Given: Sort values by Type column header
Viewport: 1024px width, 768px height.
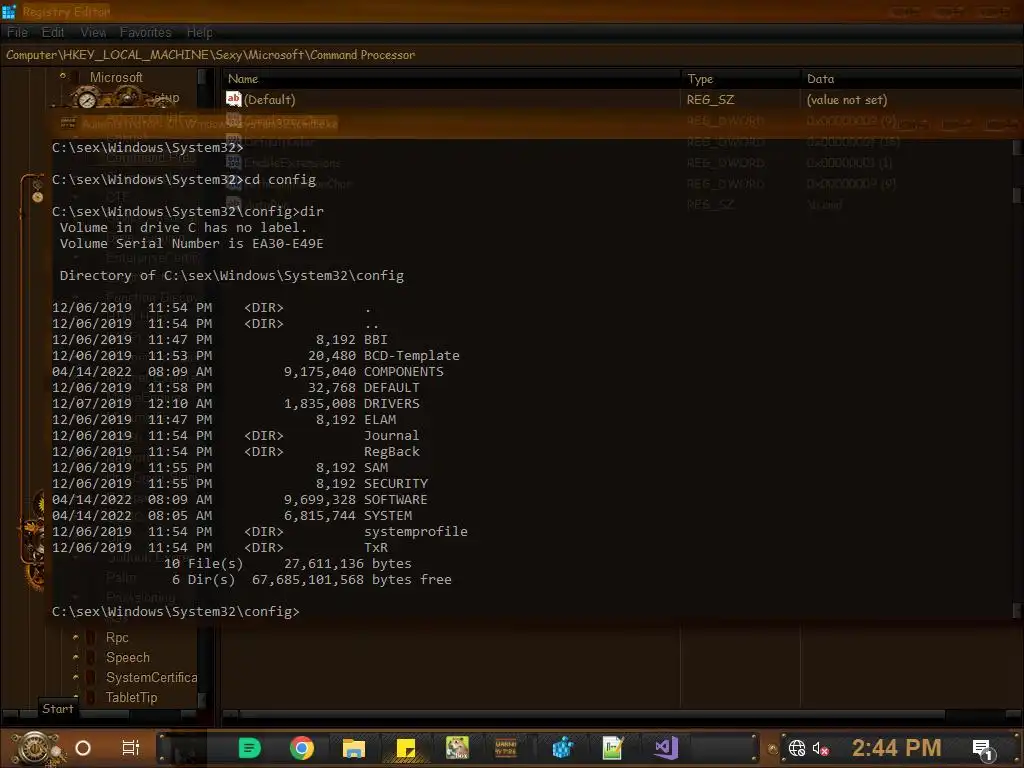Looking at the screenshot, I should [741, 78].
